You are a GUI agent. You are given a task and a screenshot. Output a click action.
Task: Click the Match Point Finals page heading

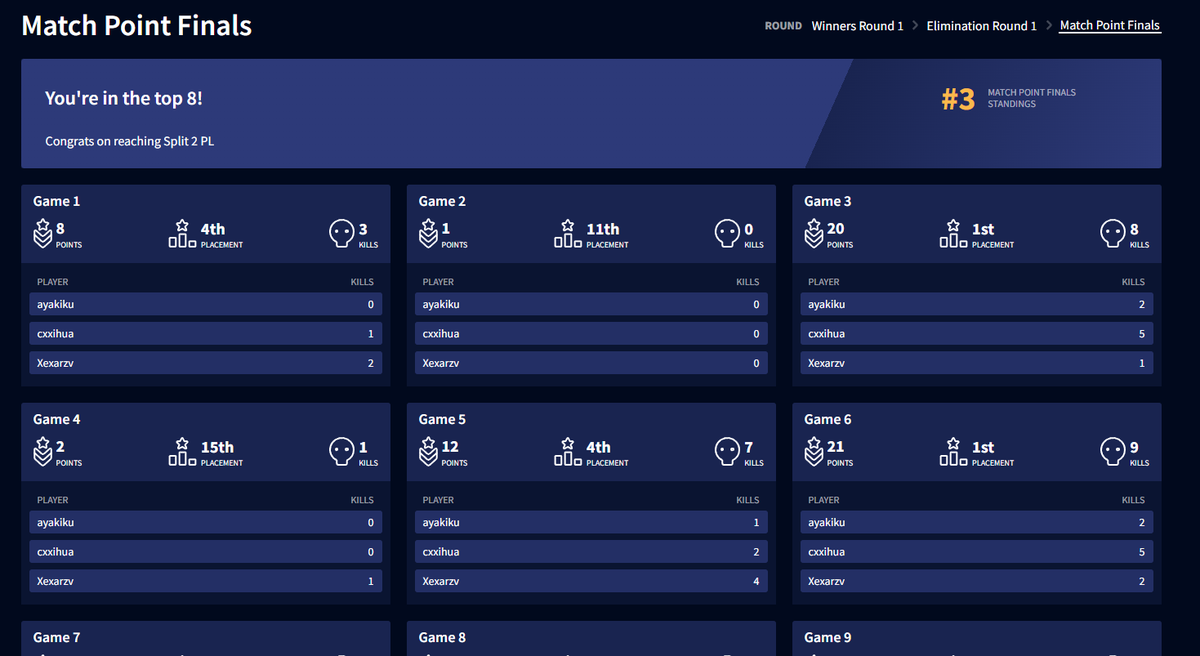[x=137, y=26]
